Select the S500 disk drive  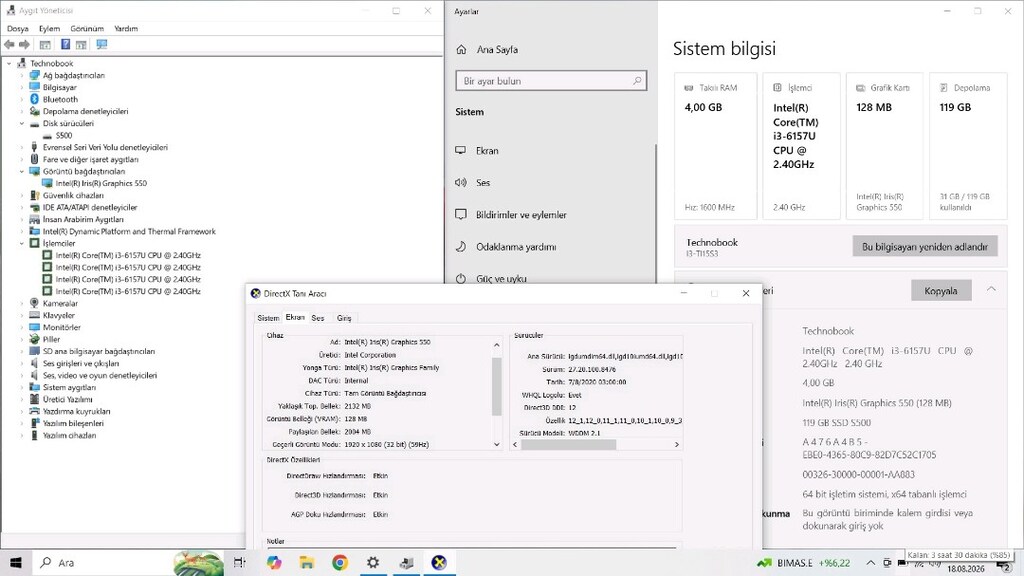click(64, 135)
